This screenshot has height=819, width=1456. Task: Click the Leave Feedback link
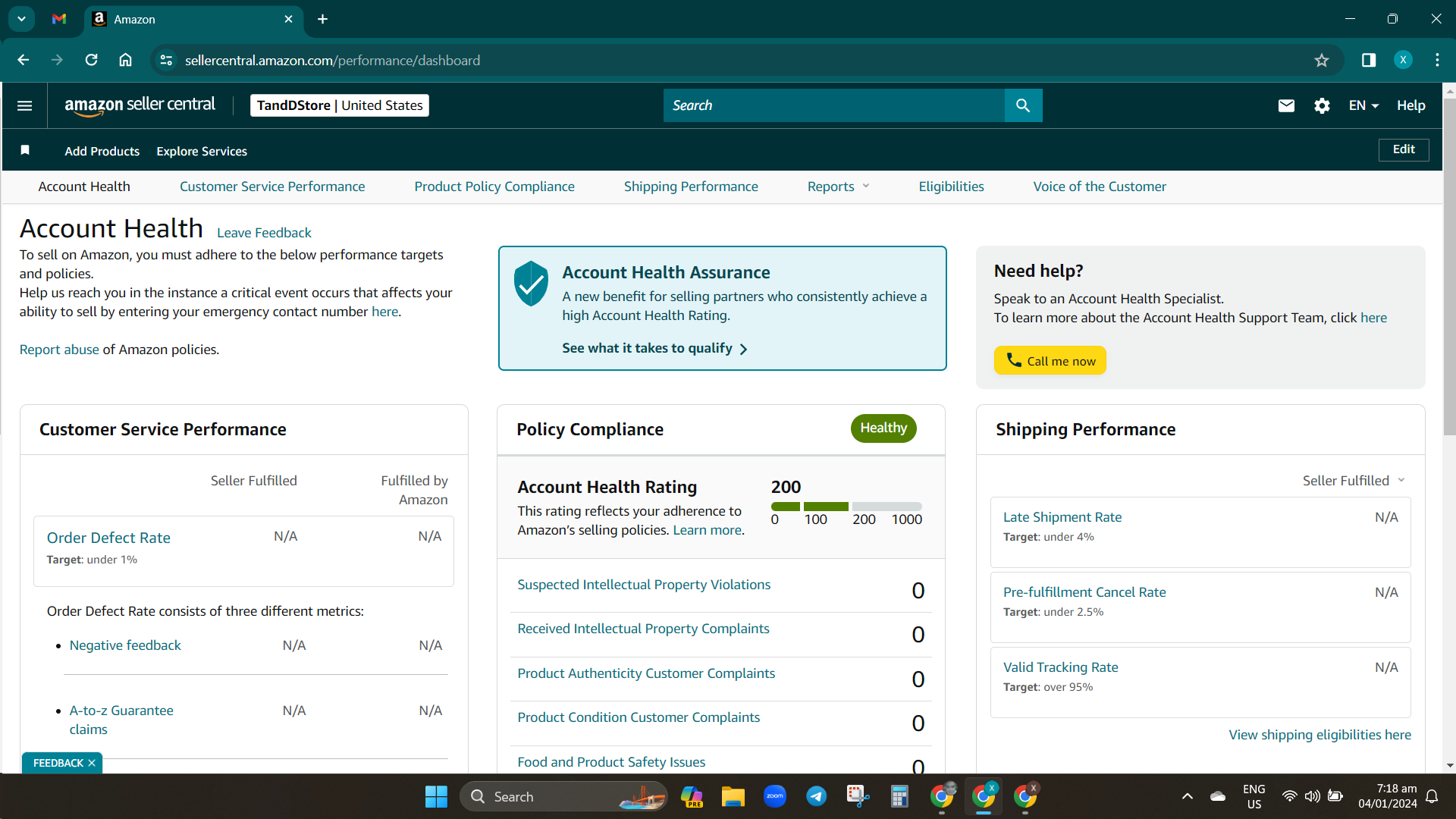pyautogui.click(x=264, y=233)
